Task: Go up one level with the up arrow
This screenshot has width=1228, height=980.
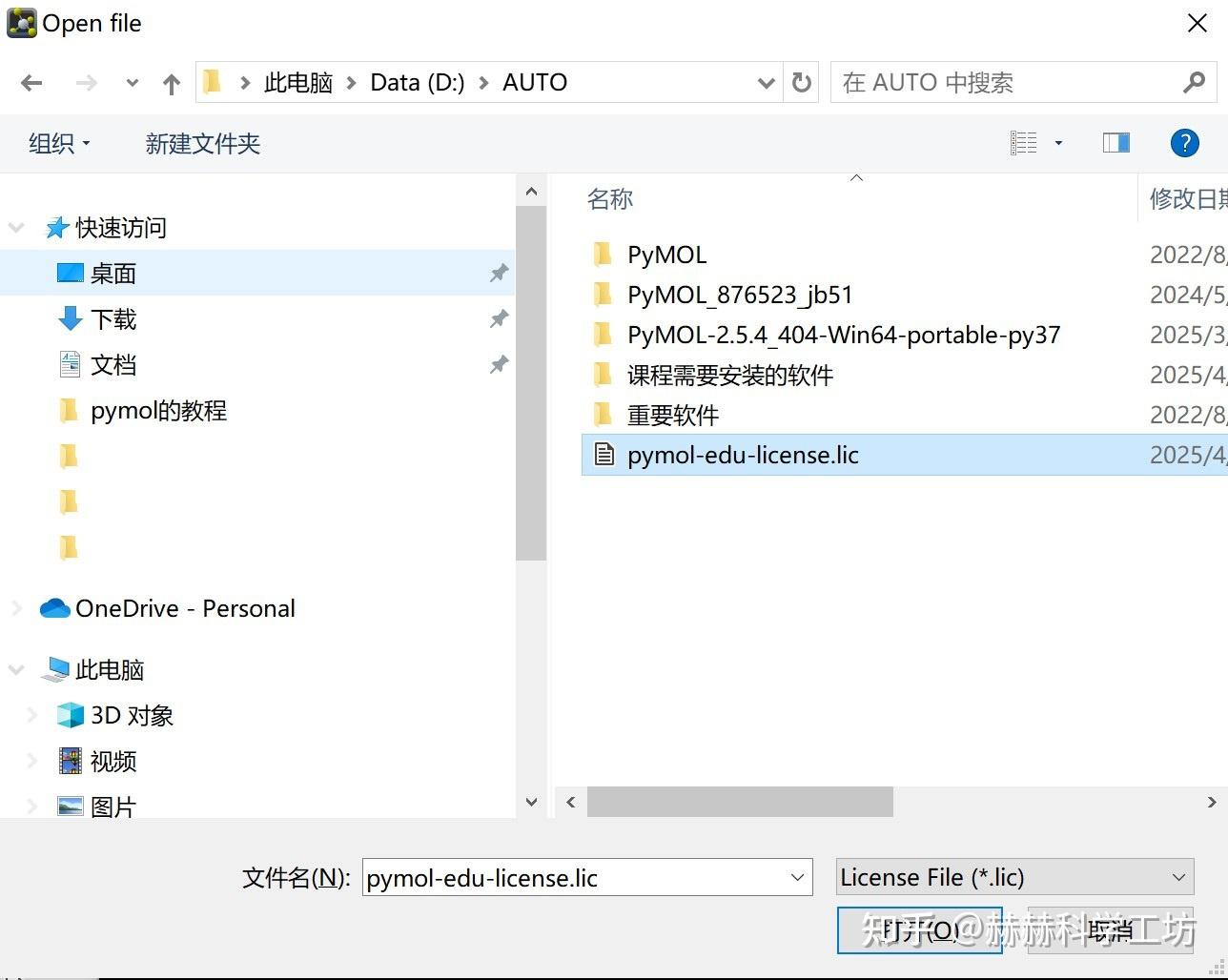Action: coord(171,82)
